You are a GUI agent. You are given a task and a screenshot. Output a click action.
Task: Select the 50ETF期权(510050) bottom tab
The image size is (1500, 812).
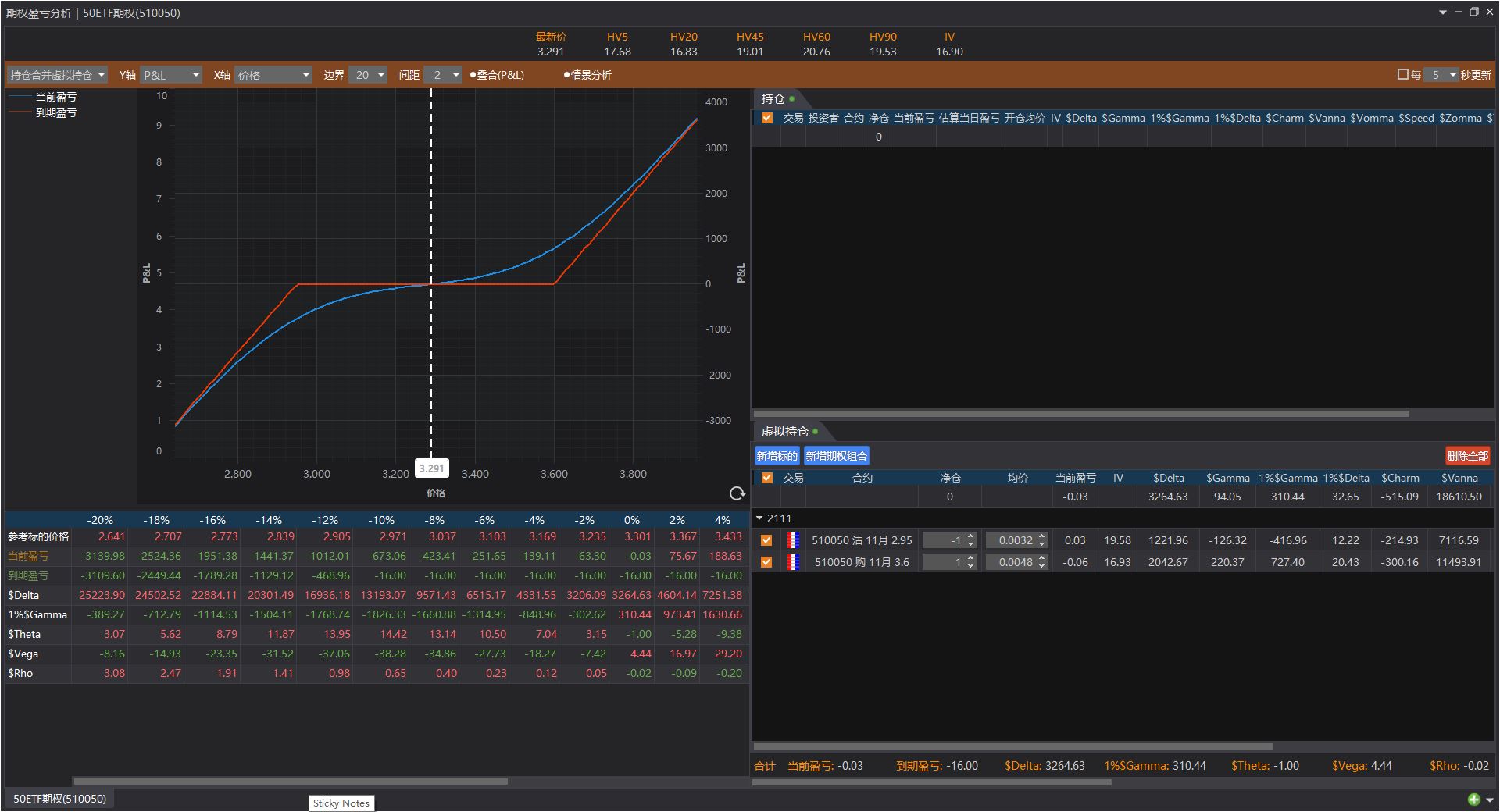pyautogui.click(x=59, y=799)
